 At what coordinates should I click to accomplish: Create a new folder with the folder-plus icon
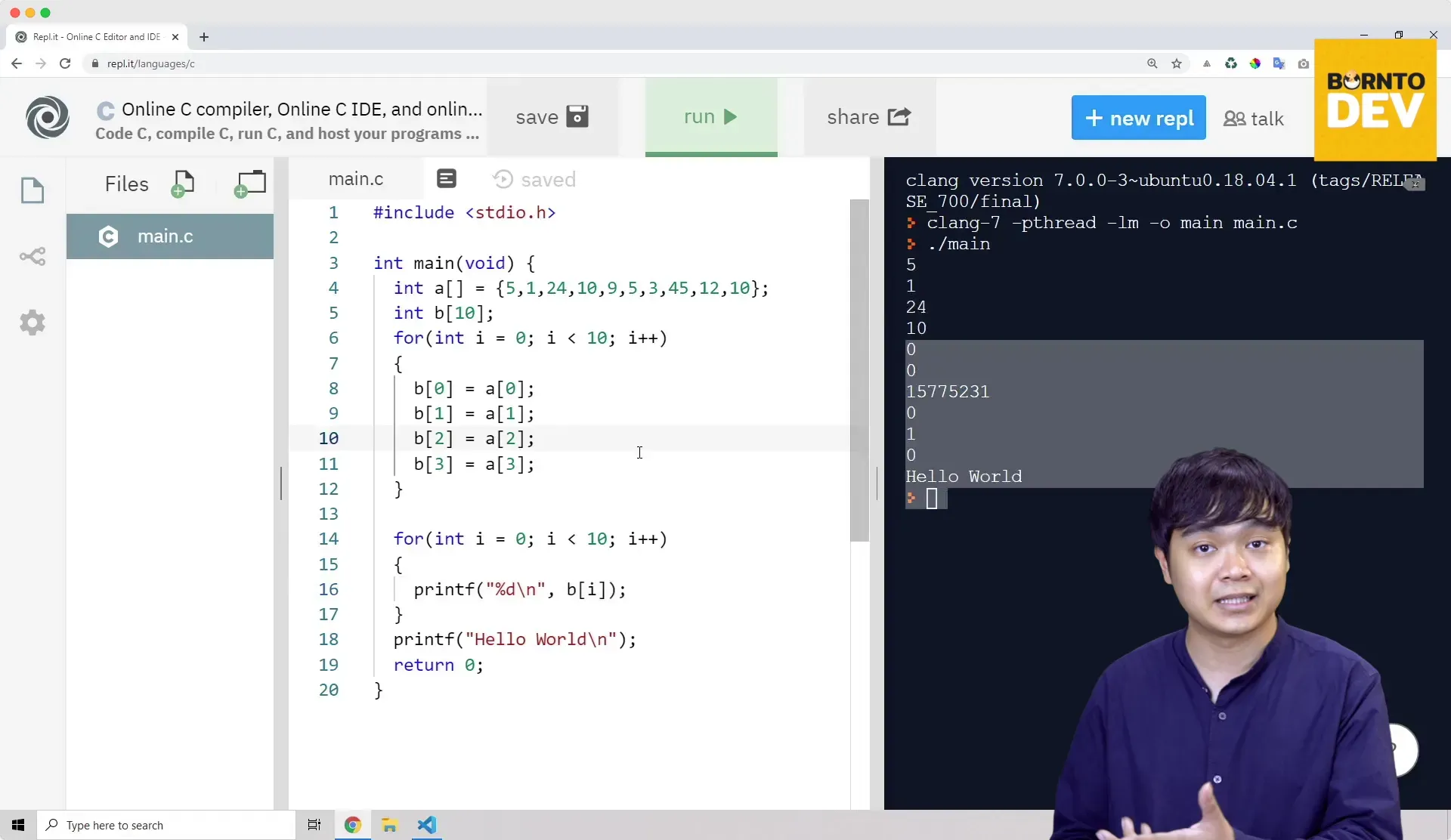coord(250,184)
